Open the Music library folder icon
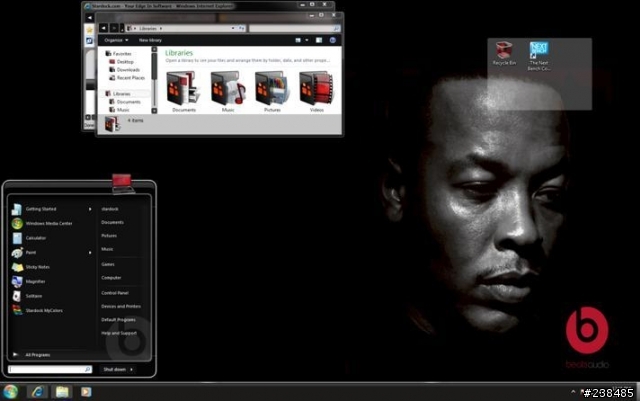The height and width of the screenshot is (401, 640). click(228, 89)
